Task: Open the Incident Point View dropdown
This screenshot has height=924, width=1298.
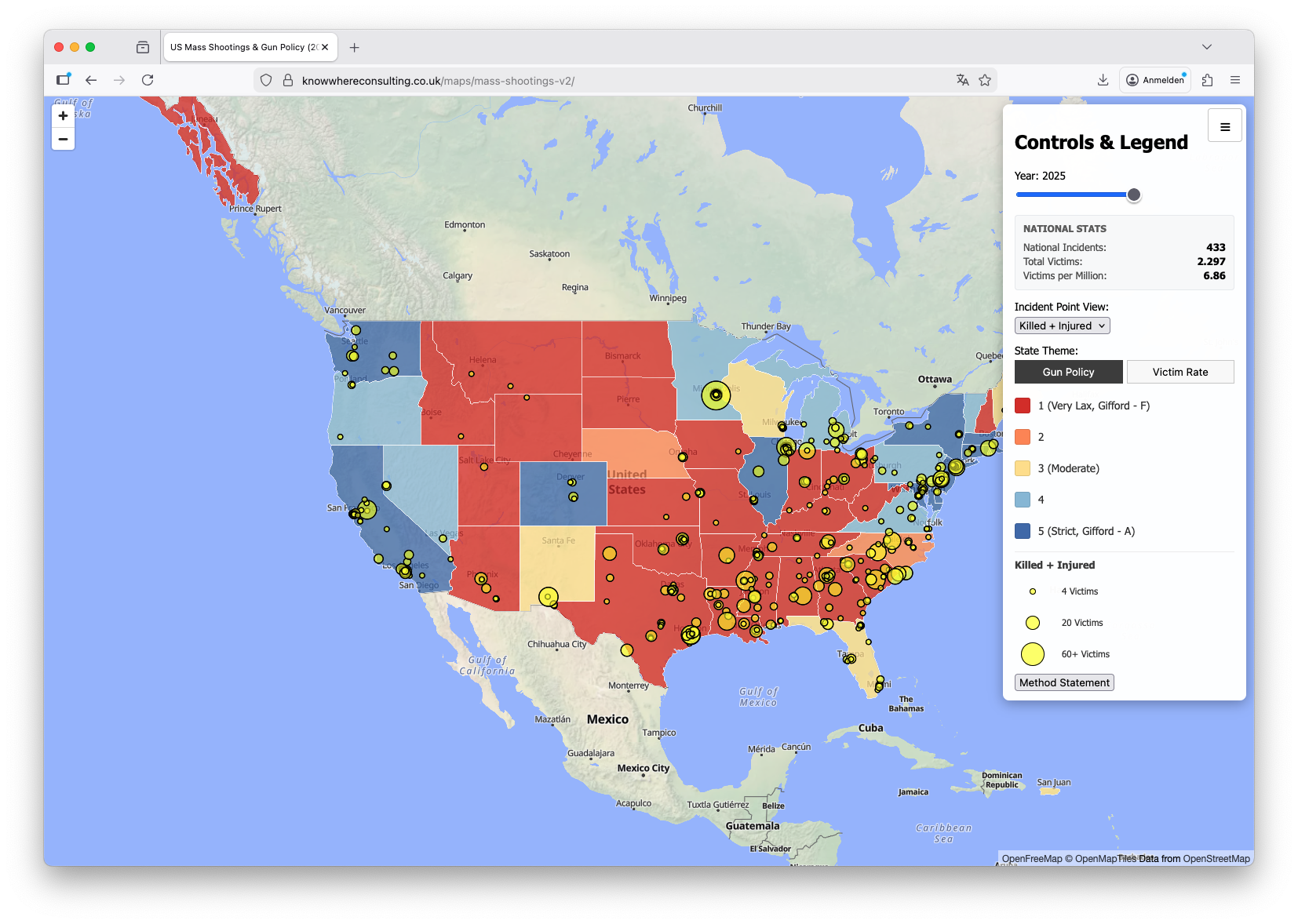Action: (1062, 326)
